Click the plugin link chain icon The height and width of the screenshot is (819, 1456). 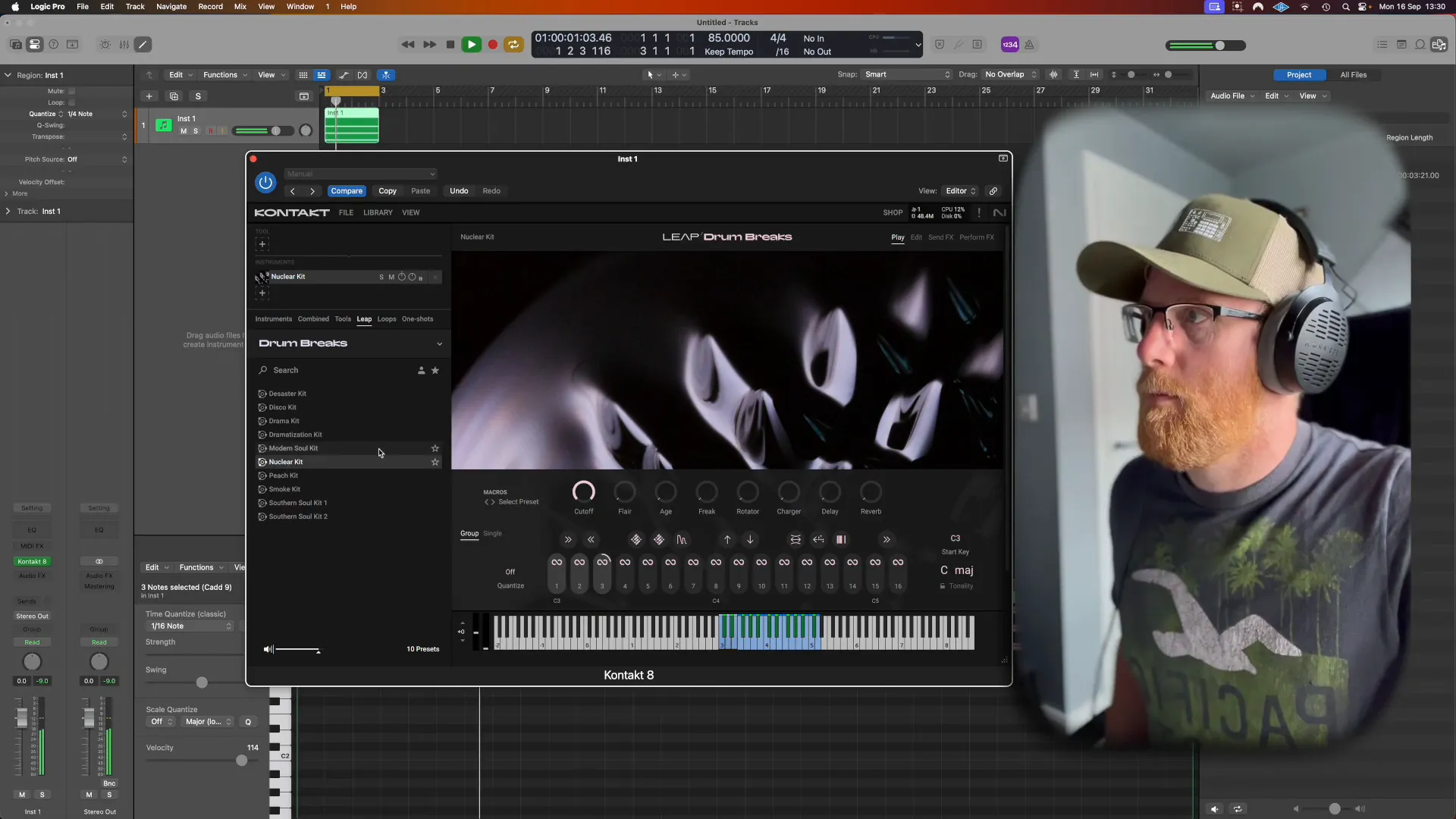[x=993, y=191]
